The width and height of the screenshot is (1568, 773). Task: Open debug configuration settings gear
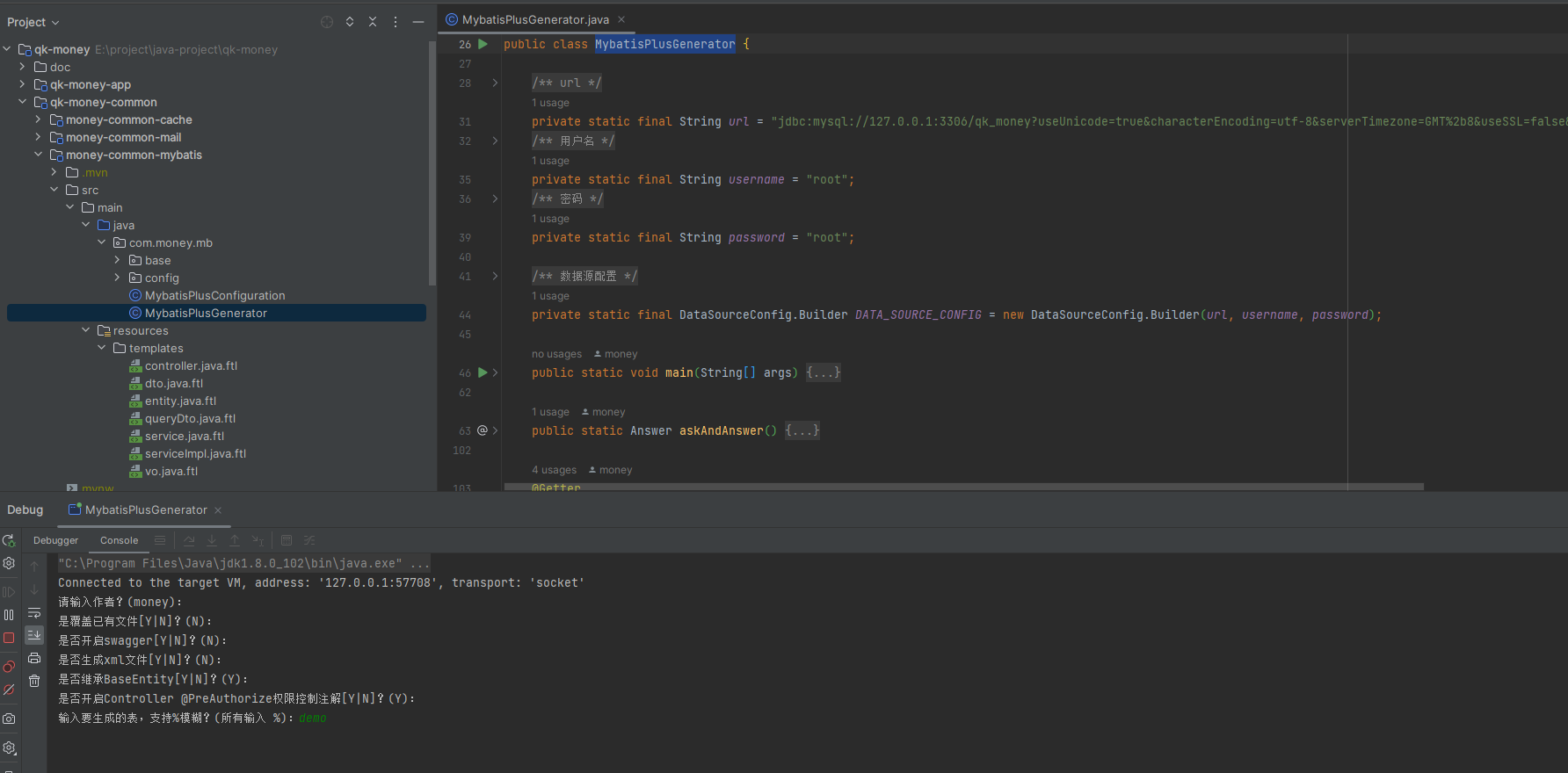click(9, 563)
